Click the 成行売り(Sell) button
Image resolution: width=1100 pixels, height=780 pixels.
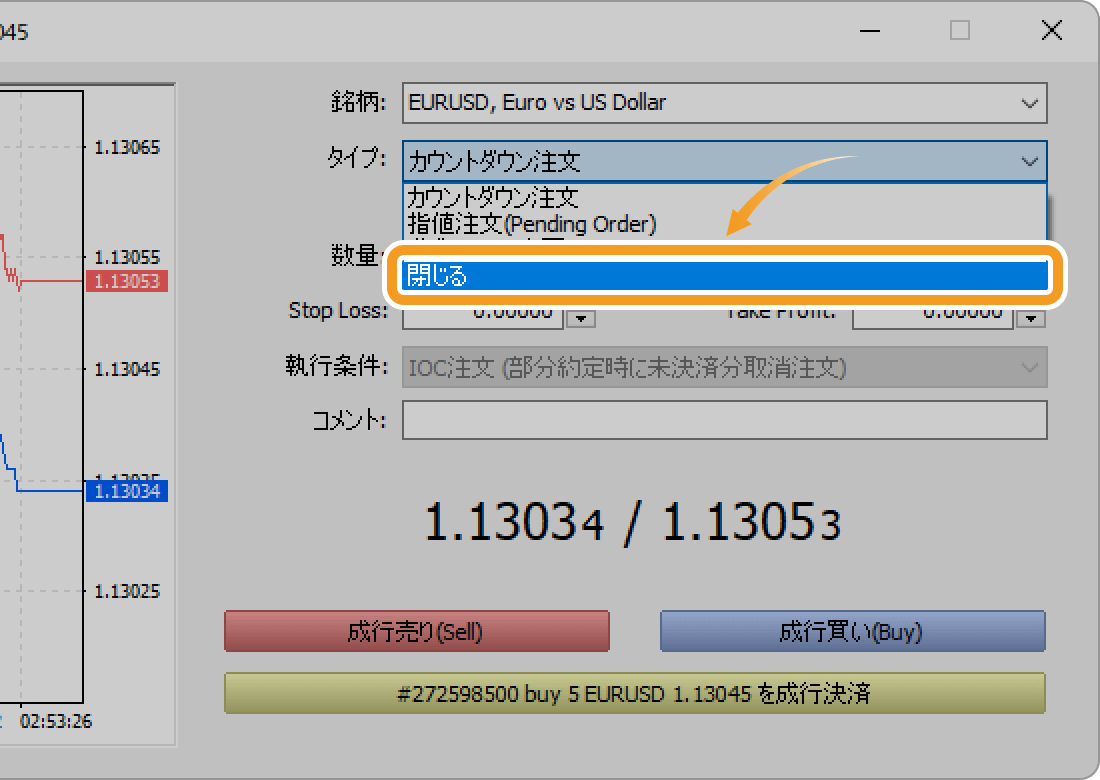(x=416, y=632)
